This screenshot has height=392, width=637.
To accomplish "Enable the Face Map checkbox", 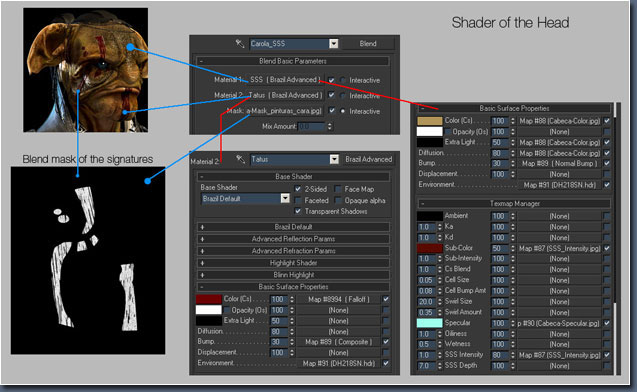I will 338,189.
